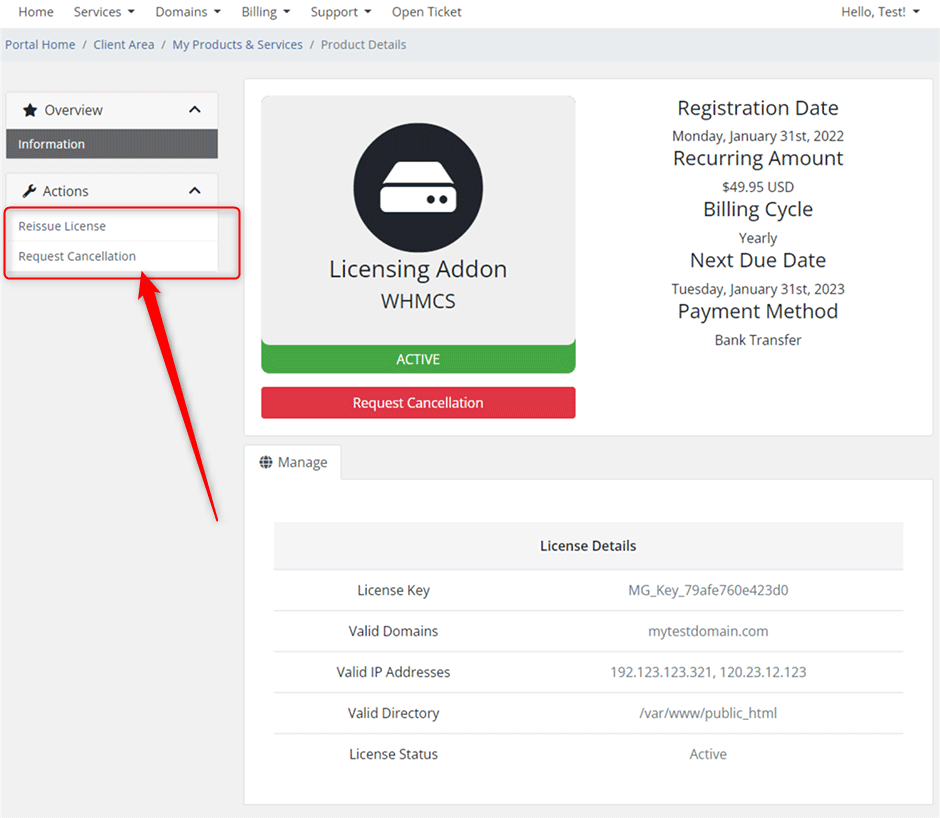Click the Monday, January 31st, 2022 date
This screenshot has width=940, height=818.
point(758,136)
